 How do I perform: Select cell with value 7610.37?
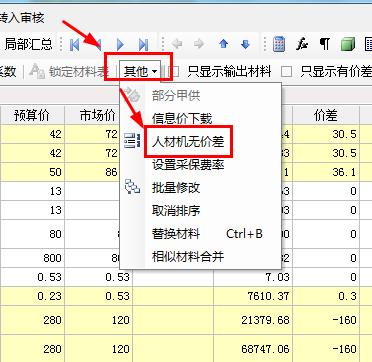coord(253,296)
